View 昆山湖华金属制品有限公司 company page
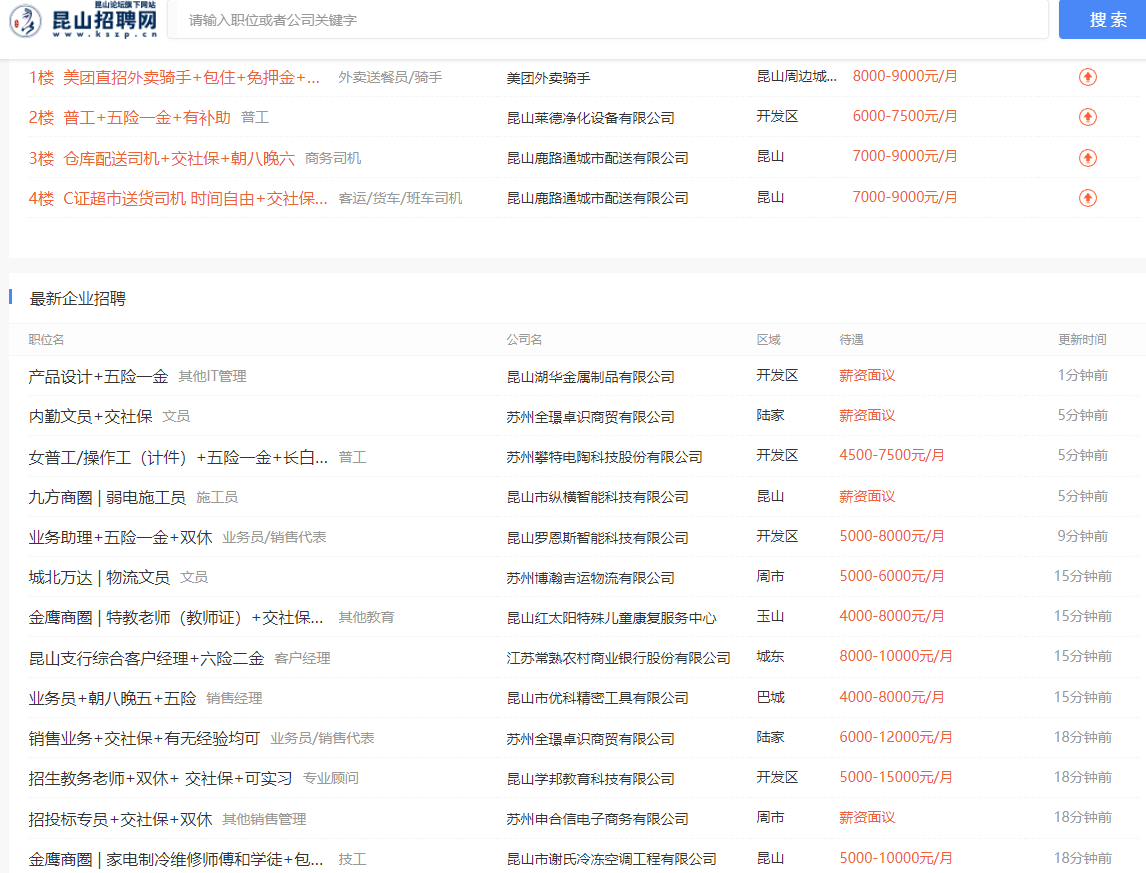This screenshot has width=1146, height=873. (x=588, y=376)
